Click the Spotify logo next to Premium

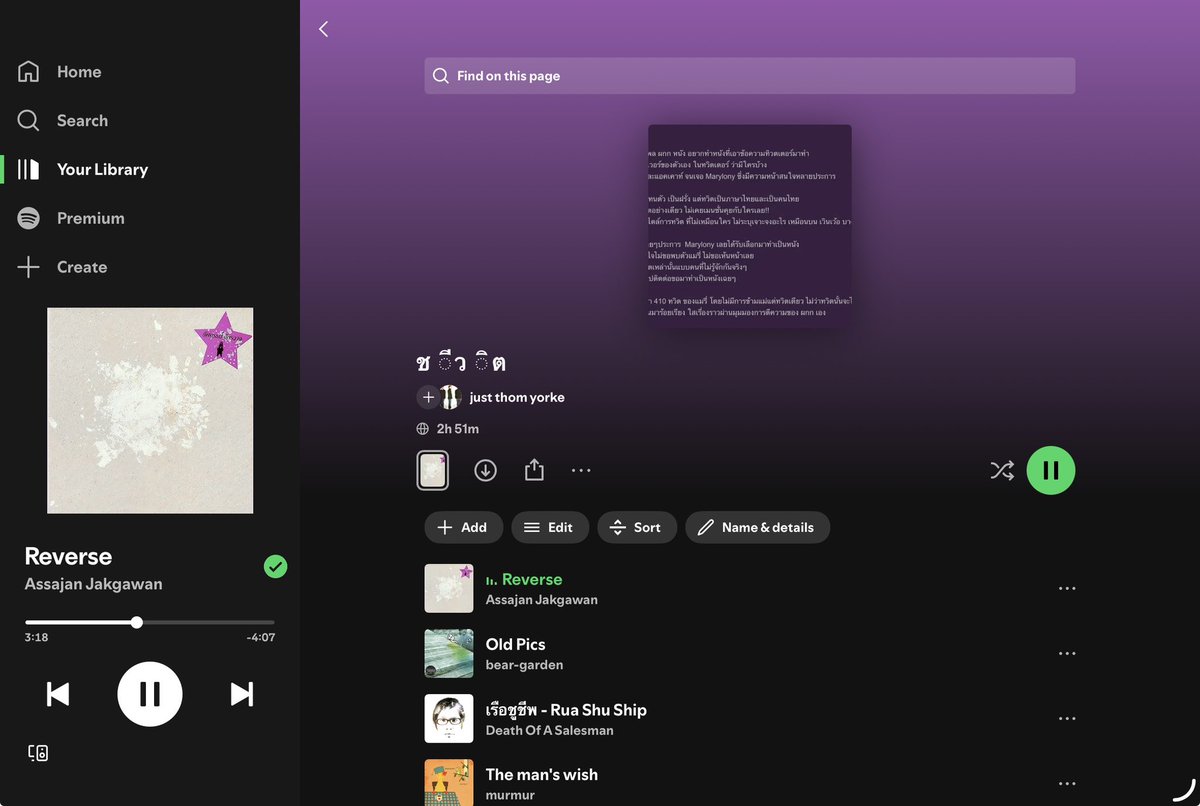tap(28, 218)
